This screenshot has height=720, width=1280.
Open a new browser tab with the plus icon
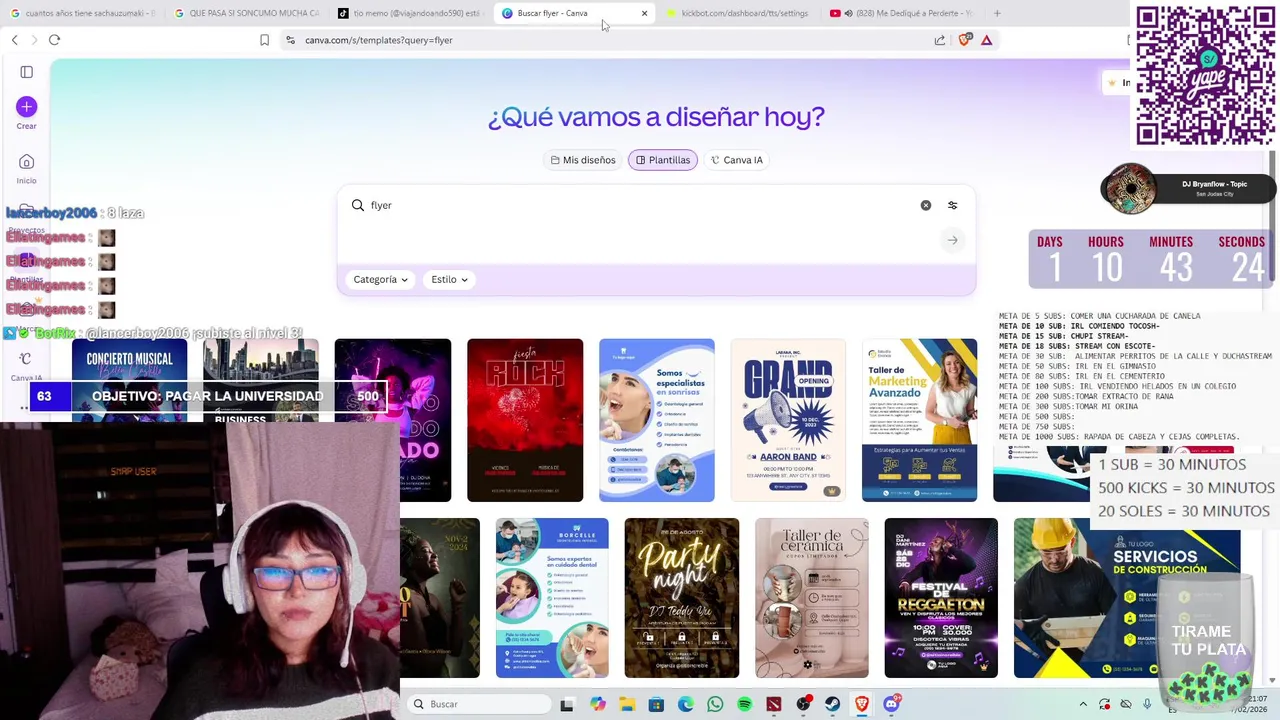tap(997, 13)
